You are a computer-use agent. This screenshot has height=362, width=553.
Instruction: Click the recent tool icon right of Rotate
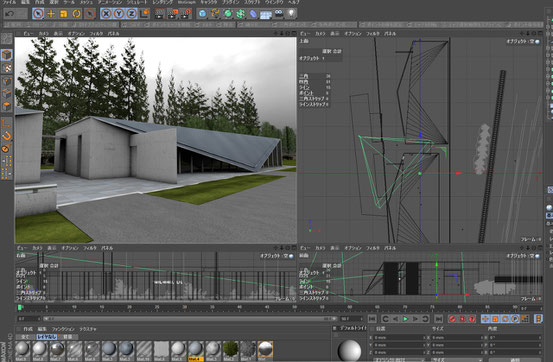tap(90, 14)
